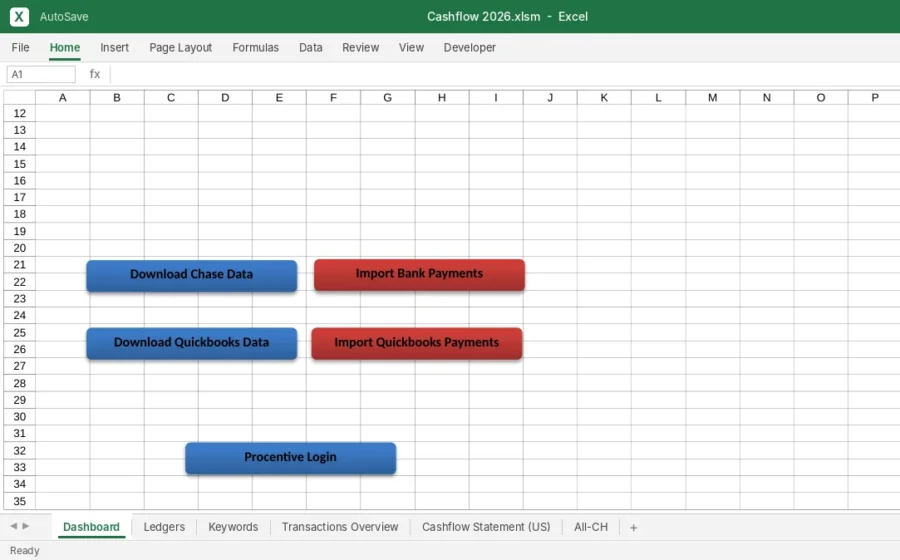Click the Import Bank Payments button

coord(419,274)
